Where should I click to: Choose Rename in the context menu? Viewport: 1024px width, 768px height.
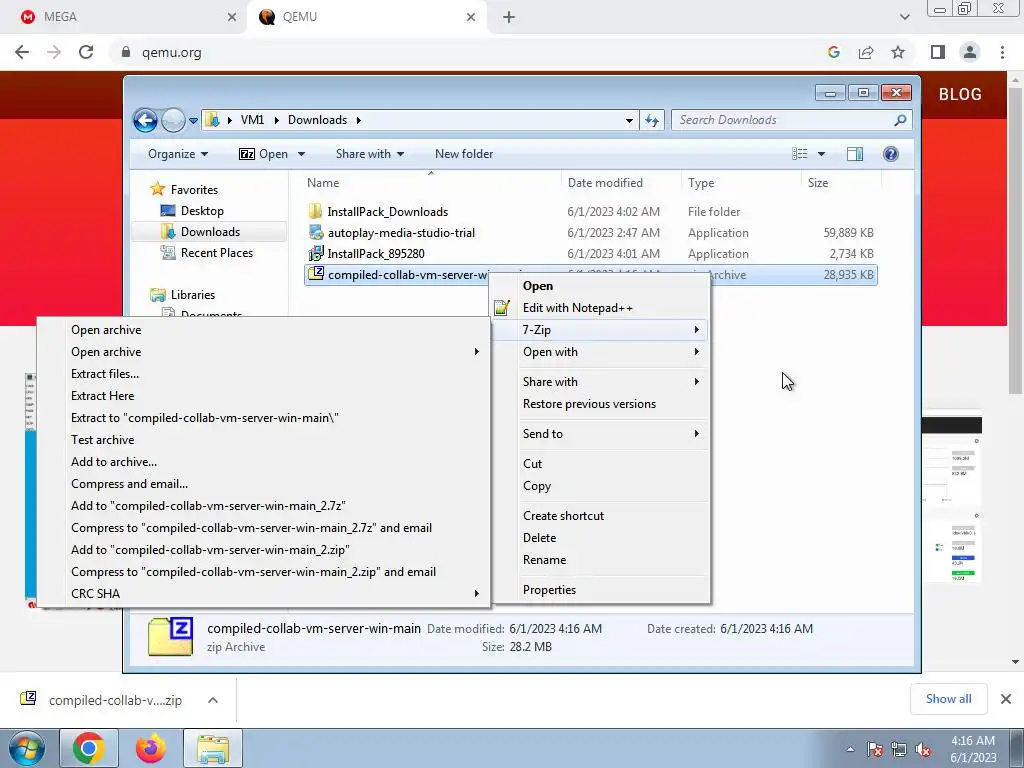tap(544, 560)
